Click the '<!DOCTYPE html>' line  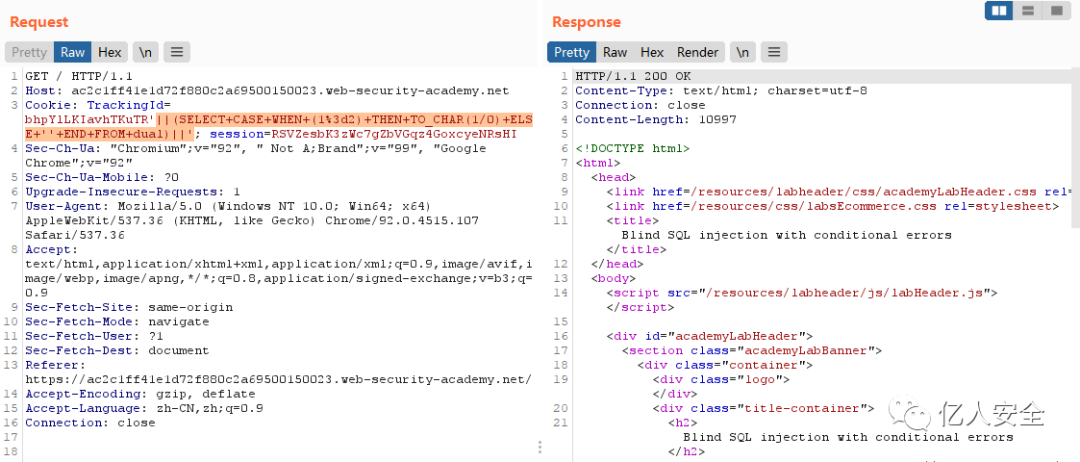[632, 148]
